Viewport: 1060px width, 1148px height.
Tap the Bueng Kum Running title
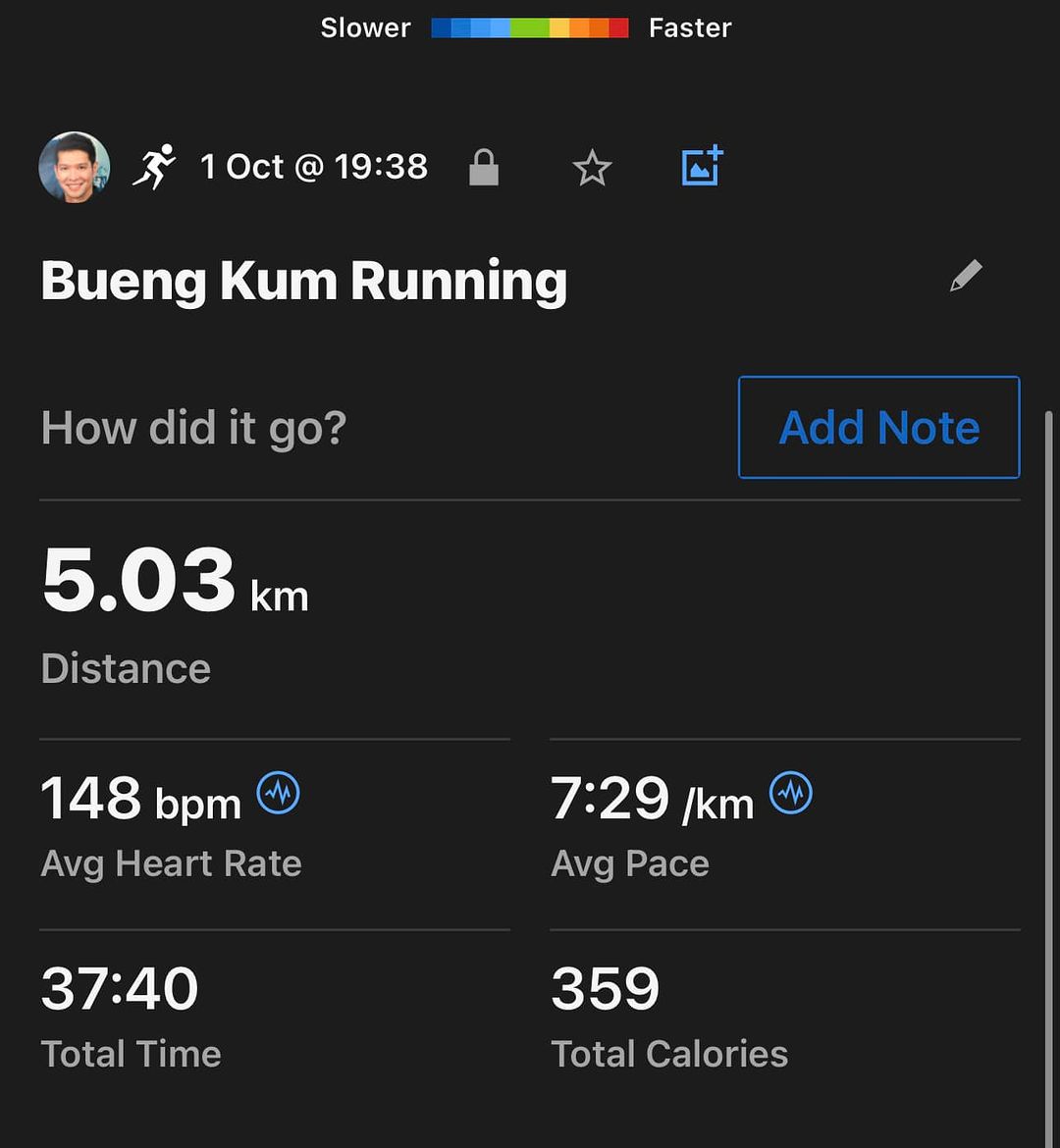[x=304, y=281]
